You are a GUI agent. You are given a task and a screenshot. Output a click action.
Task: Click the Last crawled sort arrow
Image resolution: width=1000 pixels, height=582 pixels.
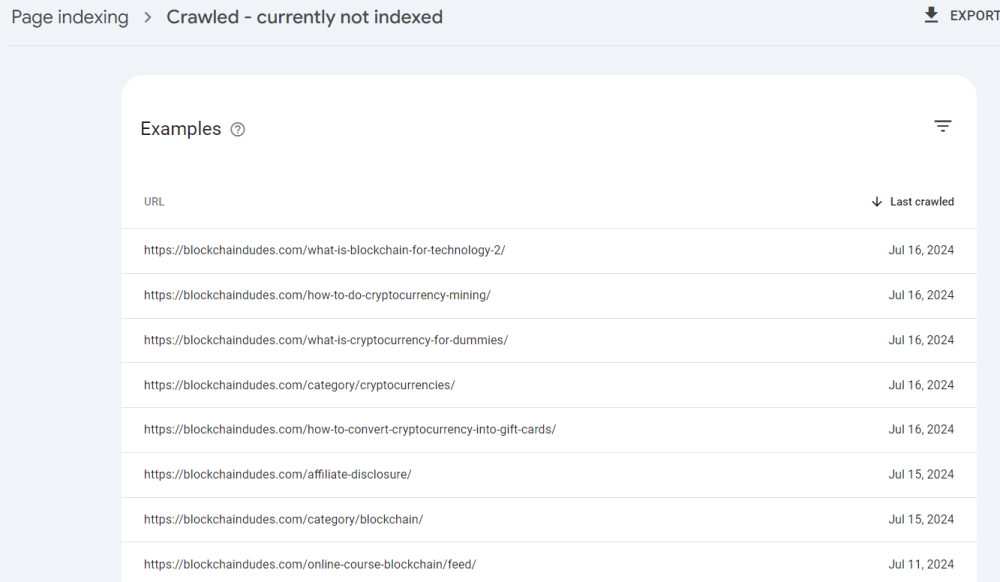point(877,202)
